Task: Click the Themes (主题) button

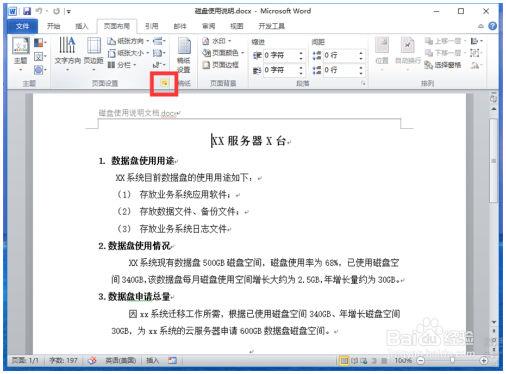Action: click(x=21, y=54)
